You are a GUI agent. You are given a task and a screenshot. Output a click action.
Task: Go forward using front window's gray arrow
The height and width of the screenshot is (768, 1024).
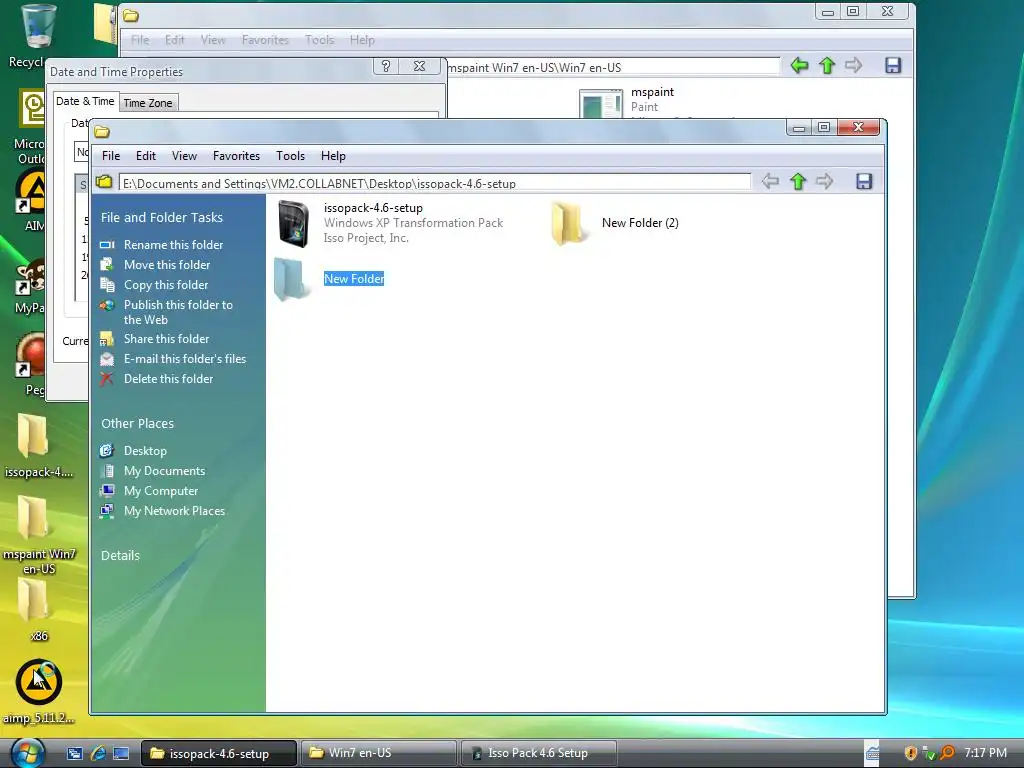point(825,182)
